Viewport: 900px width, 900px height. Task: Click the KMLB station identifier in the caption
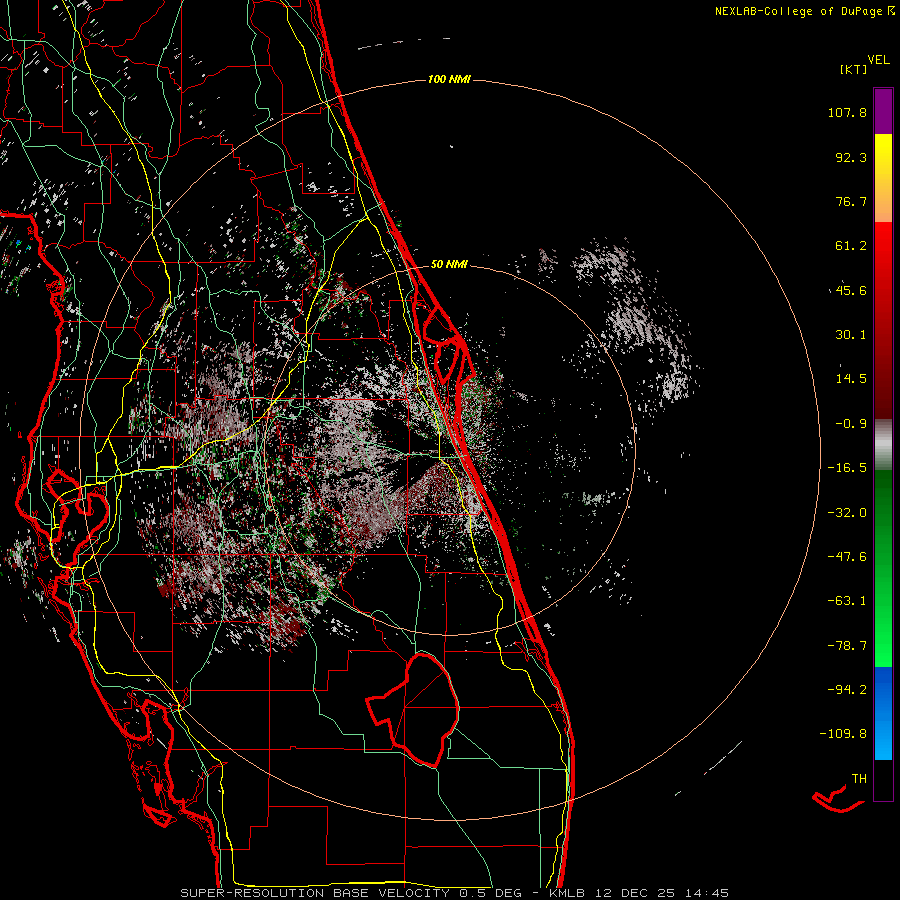[565, 893]
